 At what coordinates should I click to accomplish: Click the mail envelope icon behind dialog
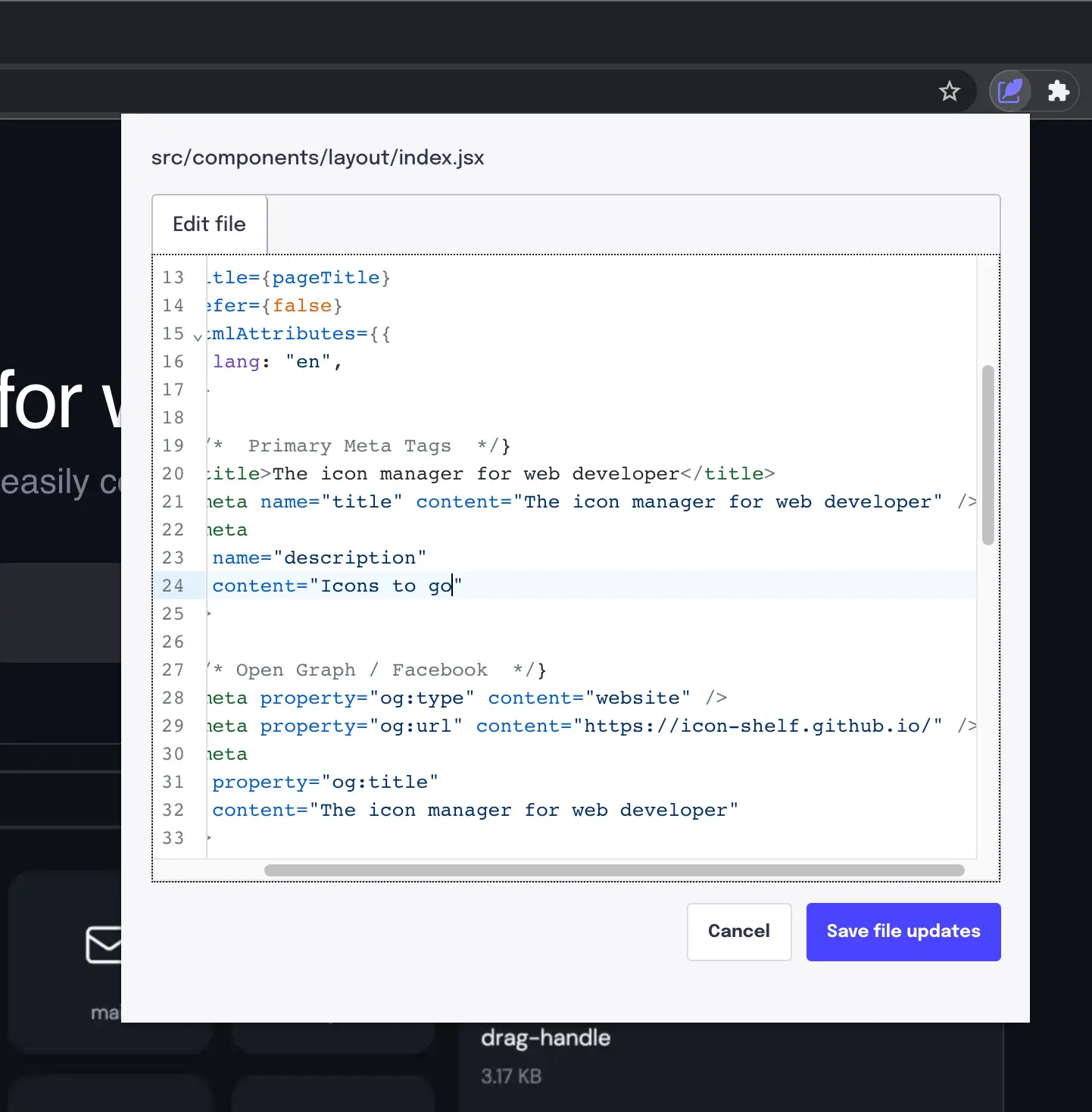point(104,945)
